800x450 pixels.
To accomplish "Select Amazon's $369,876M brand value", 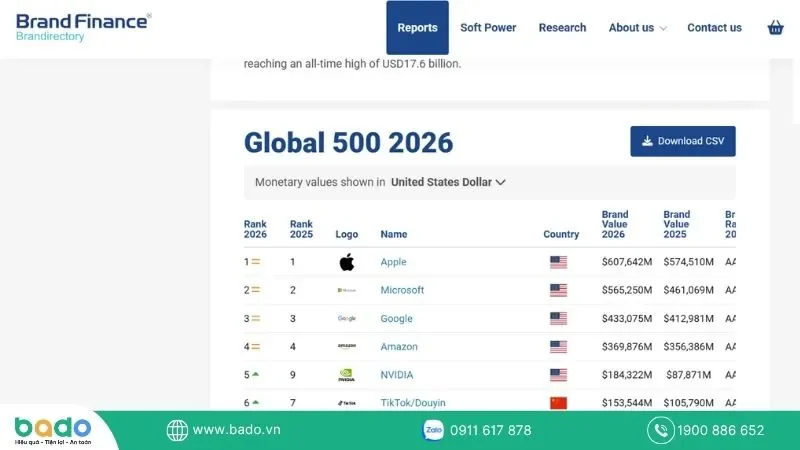I will coord(627,346).
